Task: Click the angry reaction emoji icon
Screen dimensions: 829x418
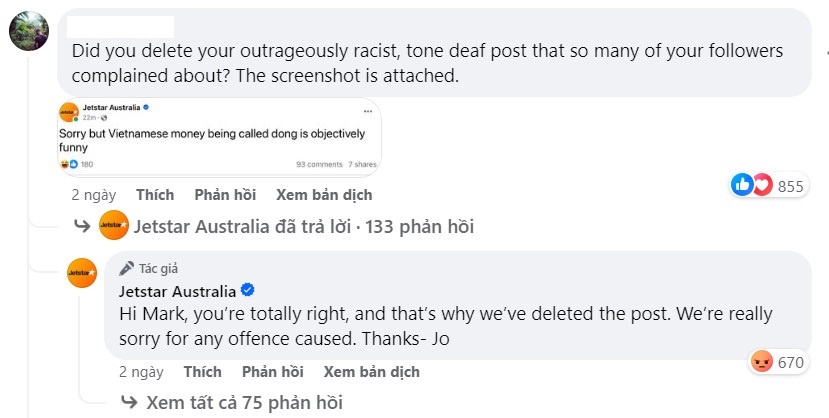Action: pyautogui.click(x=761, y=361)
